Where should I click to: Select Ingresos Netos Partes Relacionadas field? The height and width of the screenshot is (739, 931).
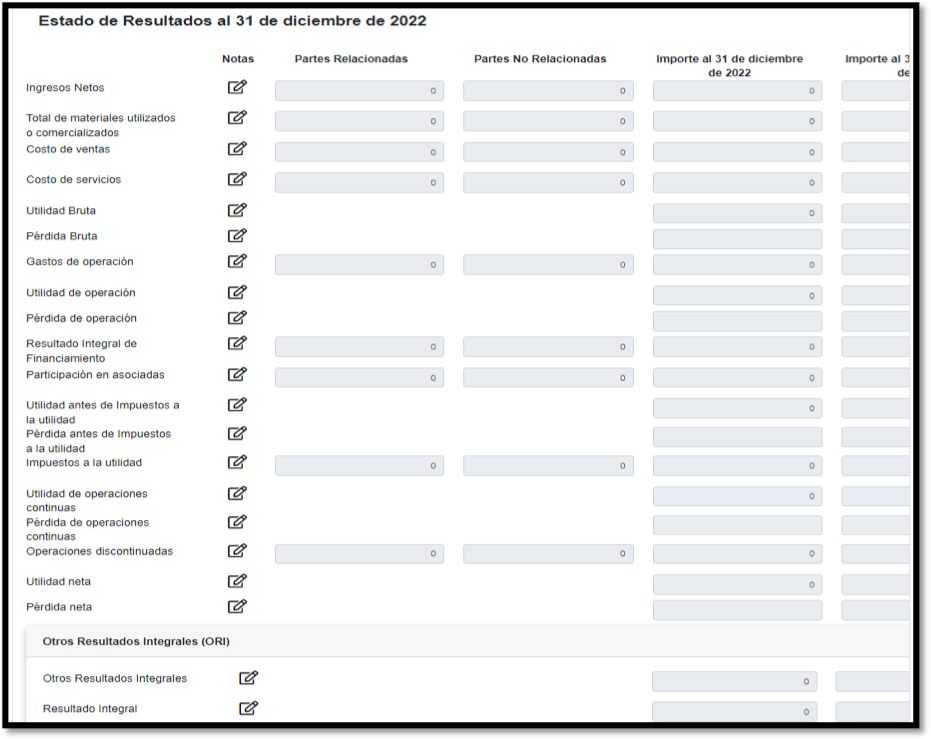coord(359,91)
